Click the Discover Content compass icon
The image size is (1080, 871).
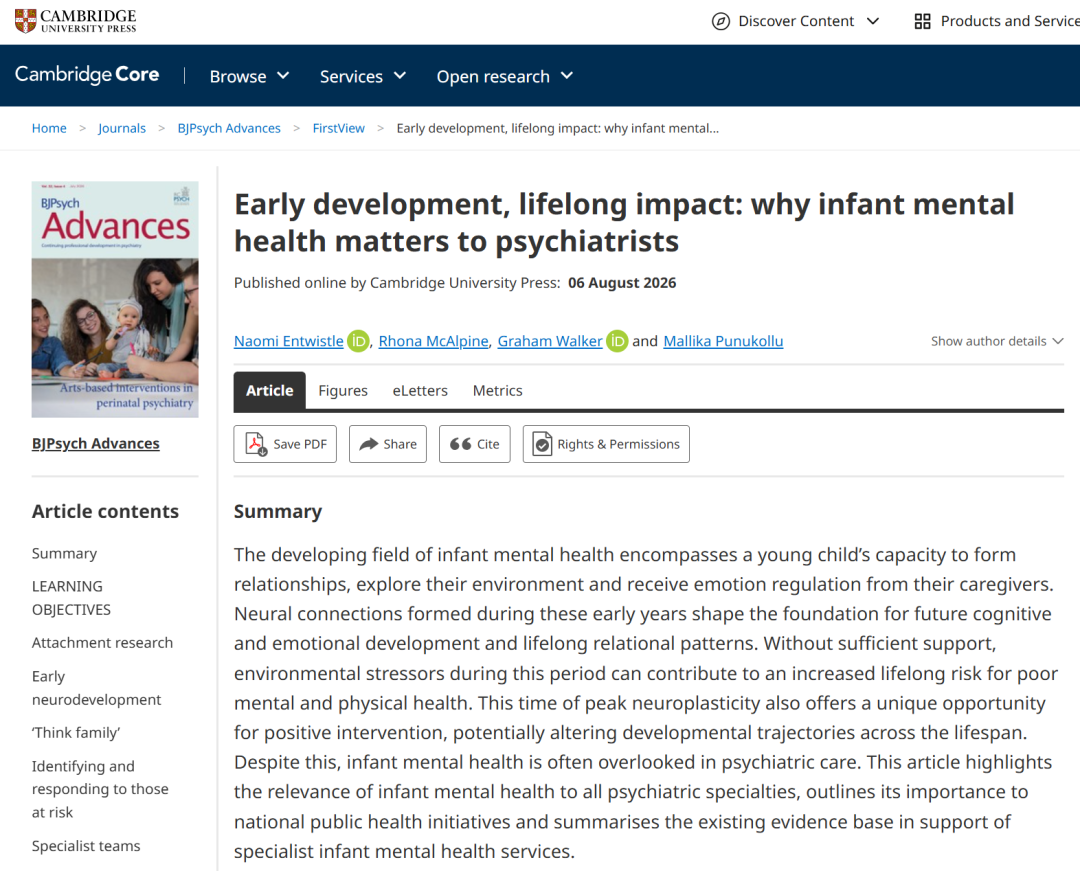(x=720, y=21)
